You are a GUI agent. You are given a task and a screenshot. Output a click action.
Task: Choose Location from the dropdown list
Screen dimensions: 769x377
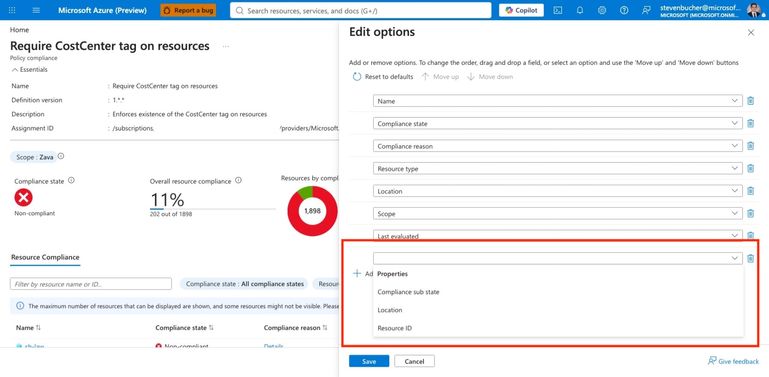click(558, 310)
